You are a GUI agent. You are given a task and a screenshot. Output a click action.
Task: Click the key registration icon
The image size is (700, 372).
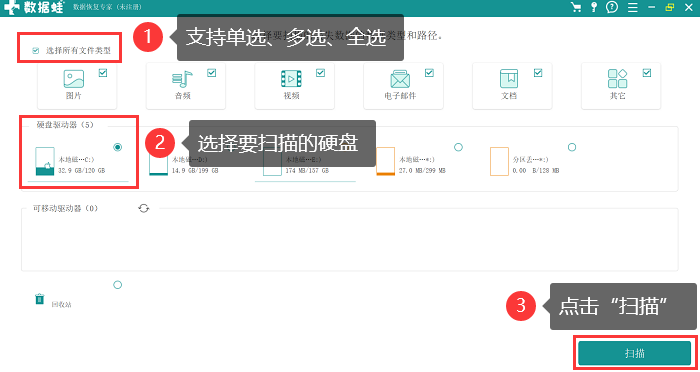pyautogui.click(x=594, y=7)
